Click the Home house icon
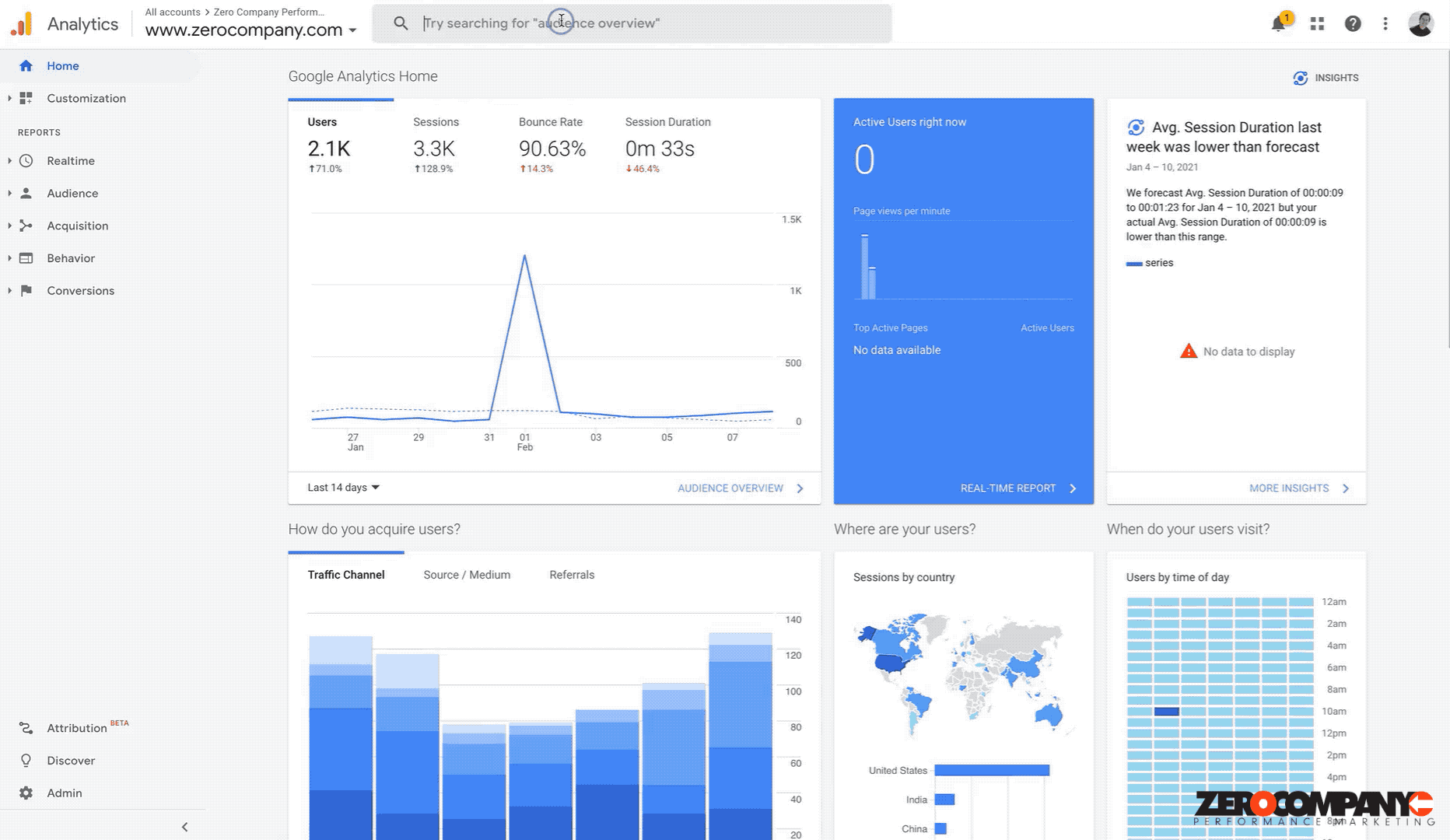The height and width of the screenshot is (840, 1450). click(26, 66)
